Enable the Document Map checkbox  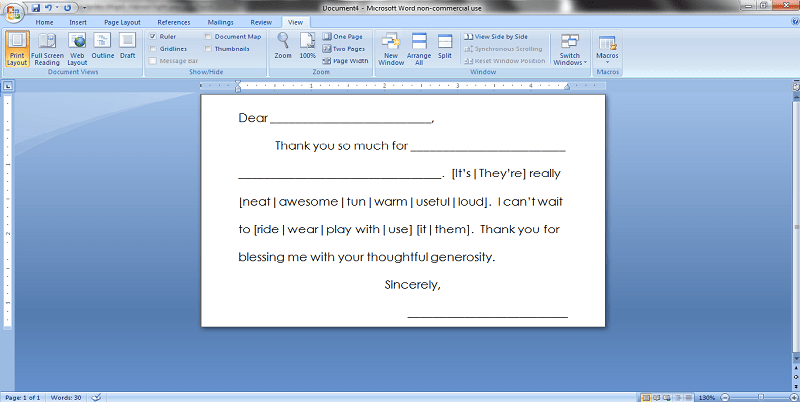tap(208, 36)
